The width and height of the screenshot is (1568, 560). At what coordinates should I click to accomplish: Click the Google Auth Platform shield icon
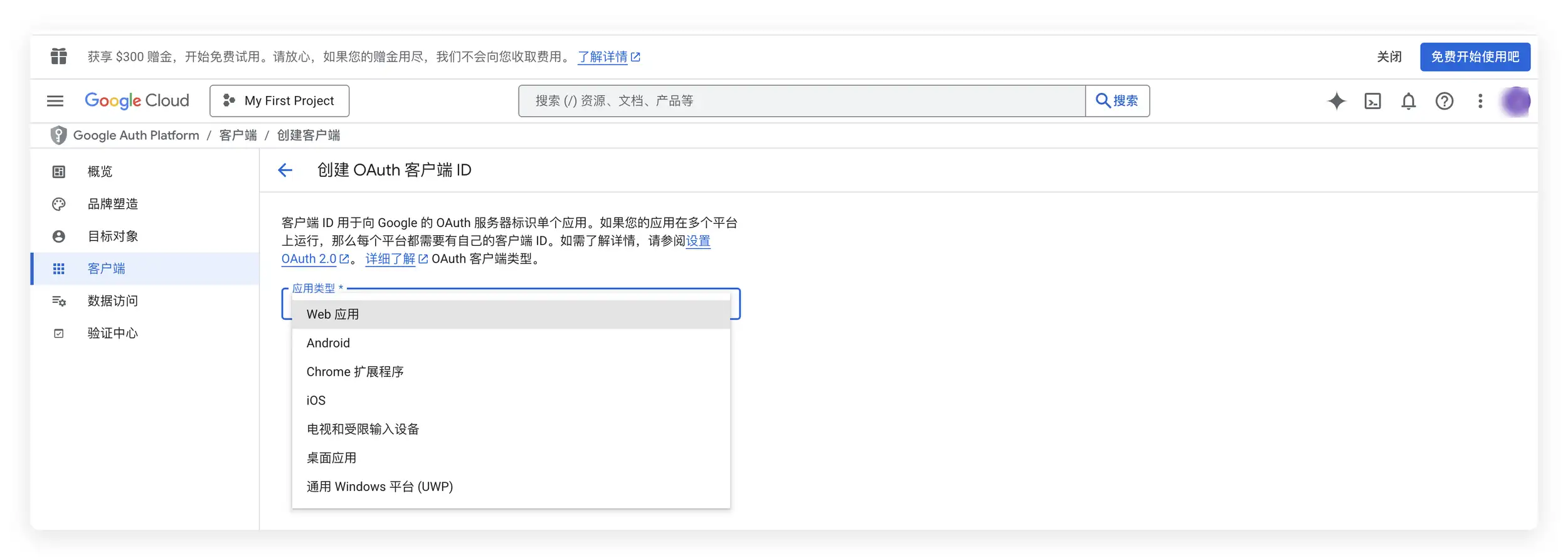point(58,135)
